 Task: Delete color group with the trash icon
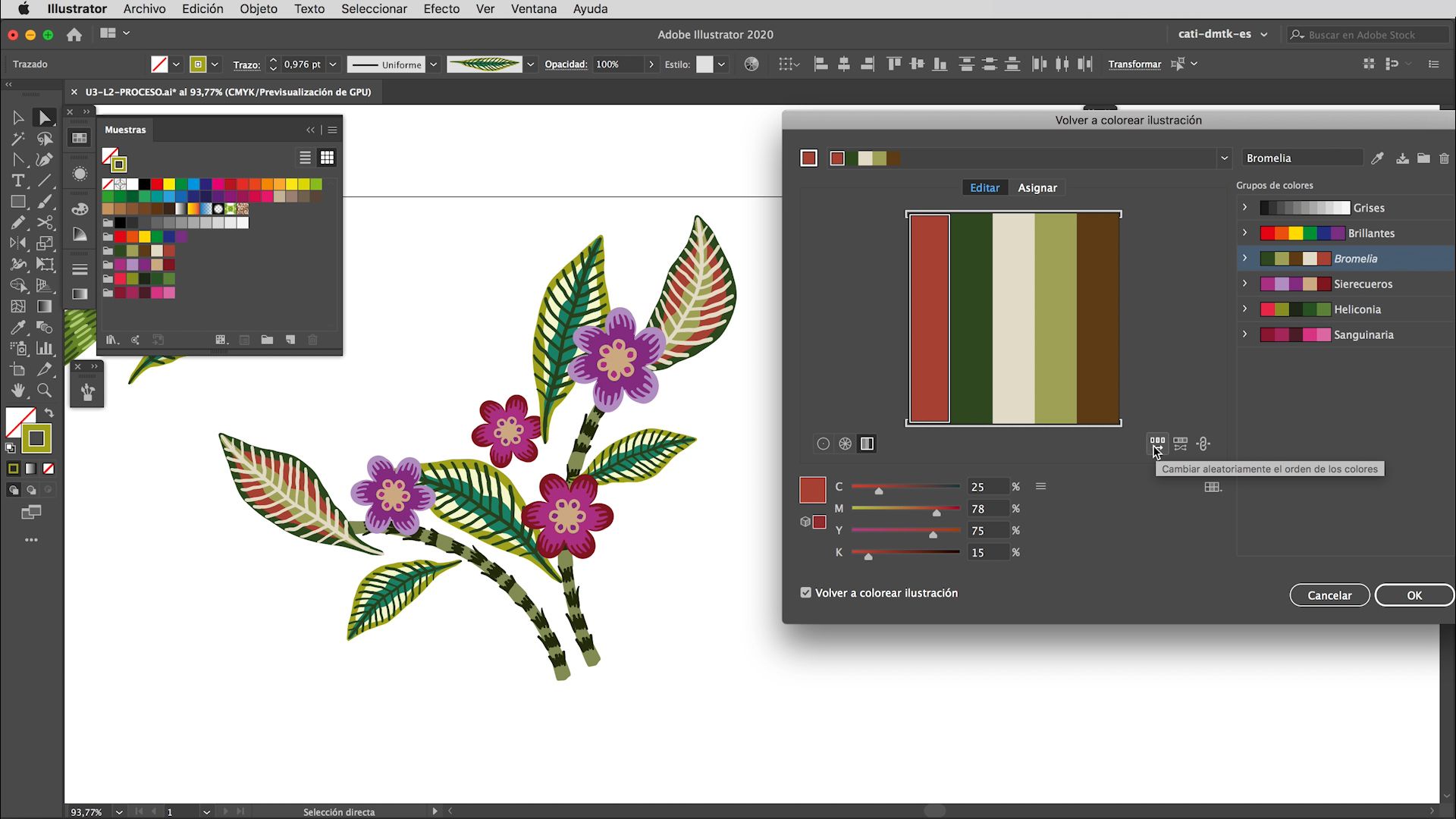click(1444, 158)
